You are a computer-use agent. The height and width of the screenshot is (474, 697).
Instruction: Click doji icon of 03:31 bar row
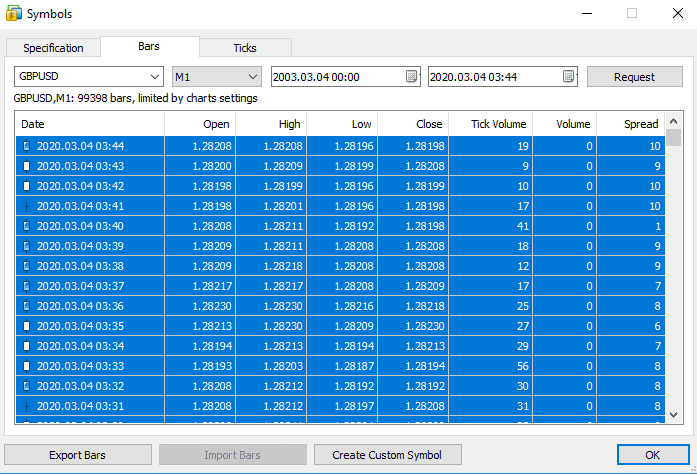[x=26, y=406]
